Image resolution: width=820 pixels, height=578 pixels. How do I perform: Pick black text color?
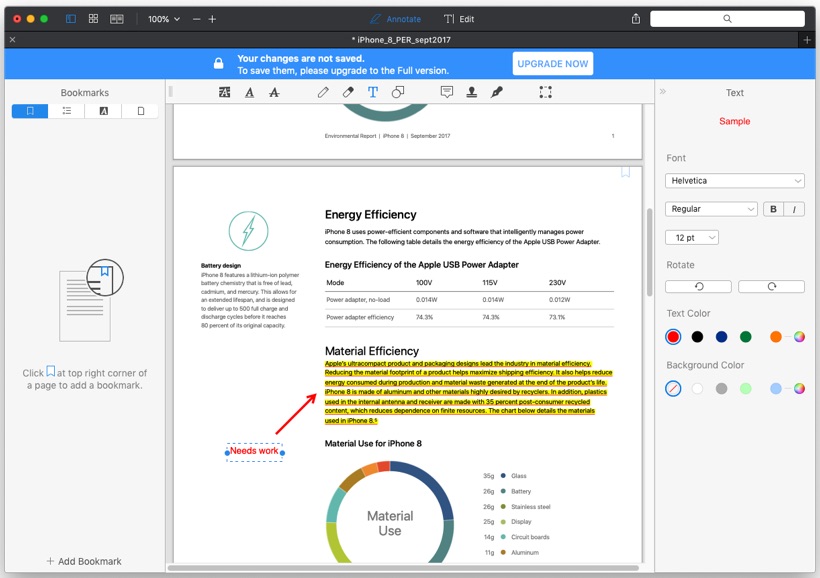[x=697, y=337]
